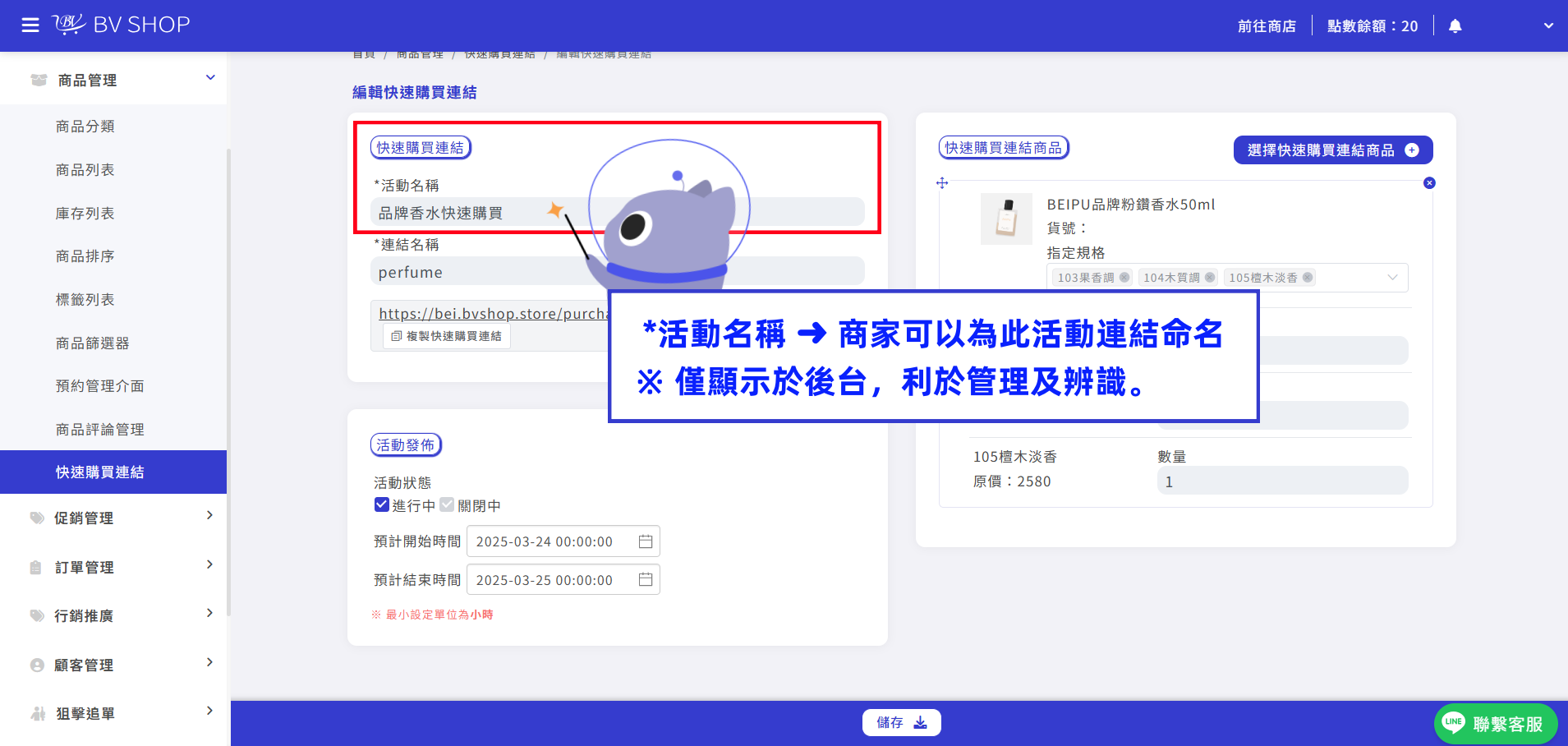
Task: Open the bei.bvshop.store purchase link
Action: pos(493,314)
